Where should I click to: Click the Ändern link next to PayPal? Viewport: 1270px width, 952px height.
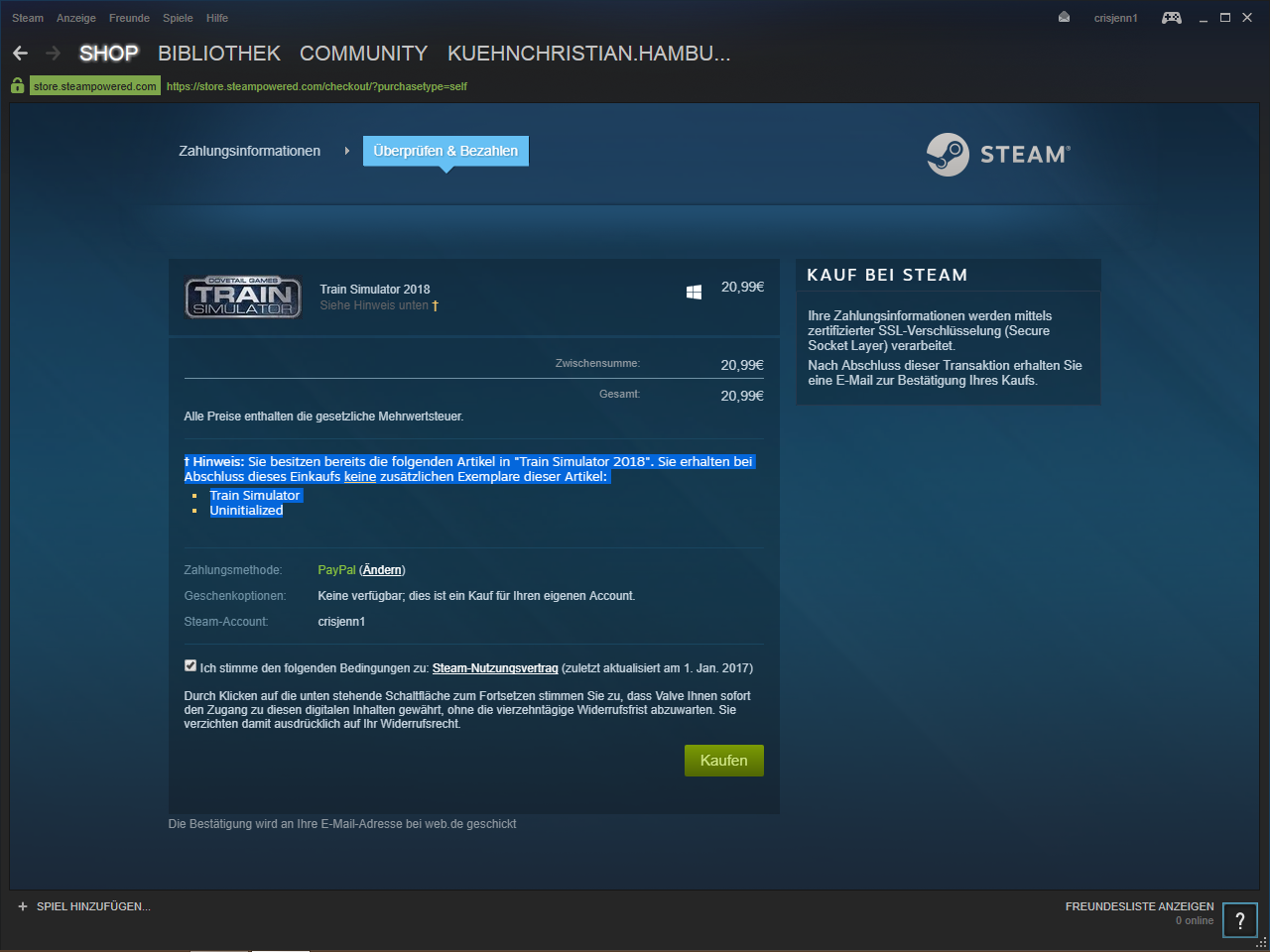[x=382, y=570]
